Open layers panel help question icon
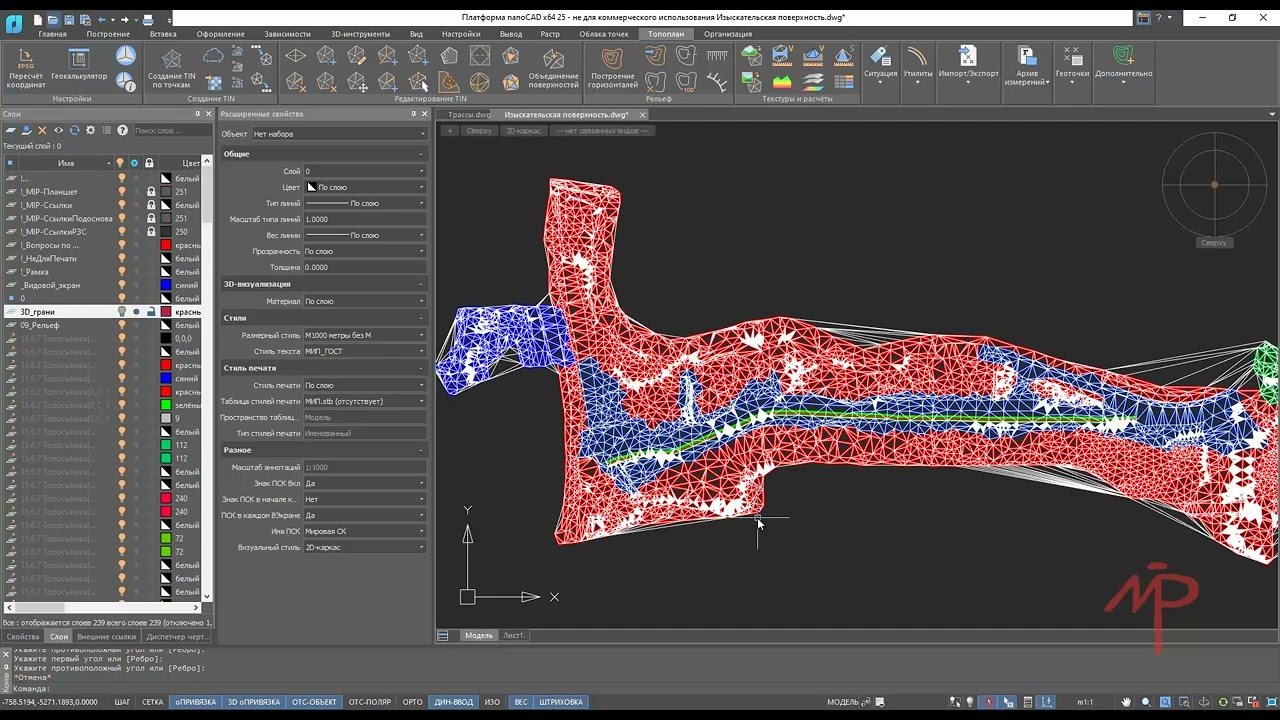Image resolution: width=1280 pixels, height=720 pixels. [x=123, y=130]
